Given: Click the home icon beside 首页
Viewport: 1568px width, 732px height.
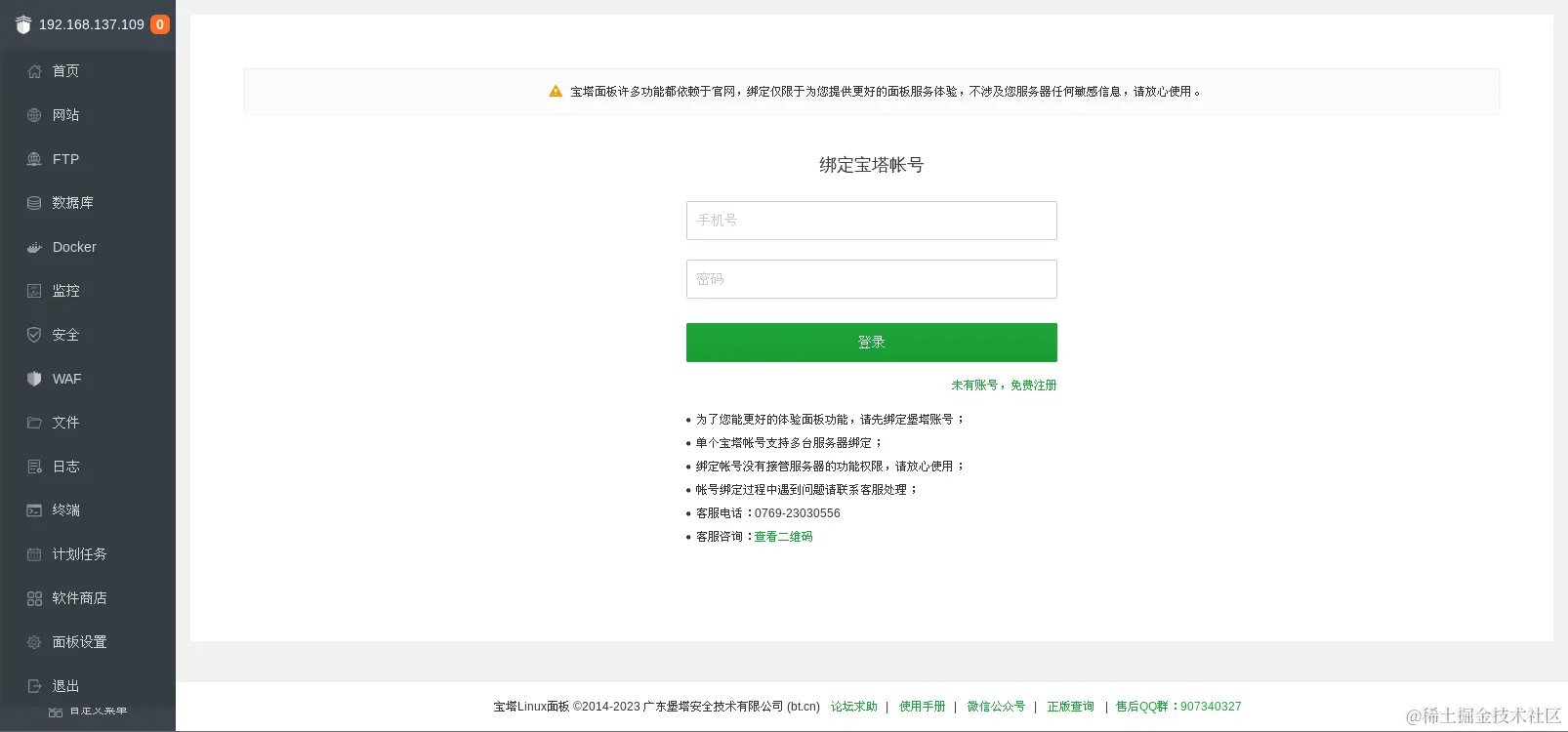Looking at the screenshot, I should point(34,71).
